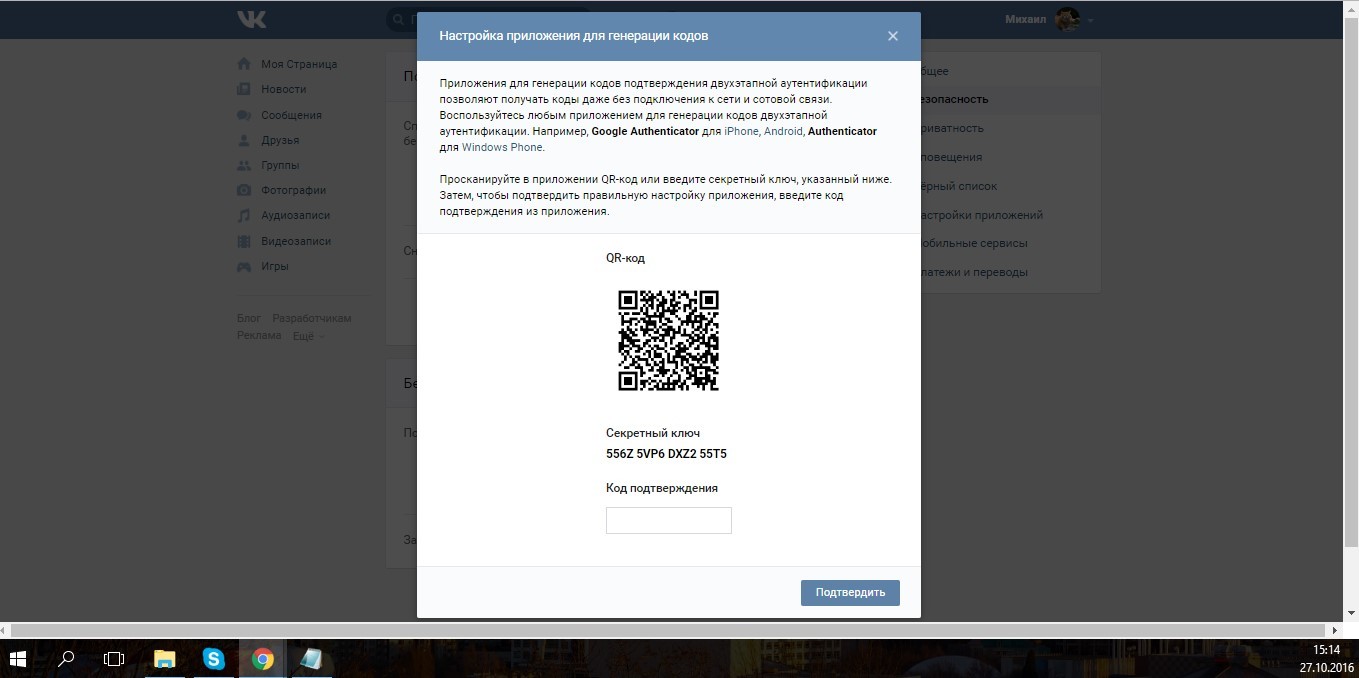The image size is (1359, 678).
Task: Launch Chrome from the taskbar
Action: pos(262,658)
